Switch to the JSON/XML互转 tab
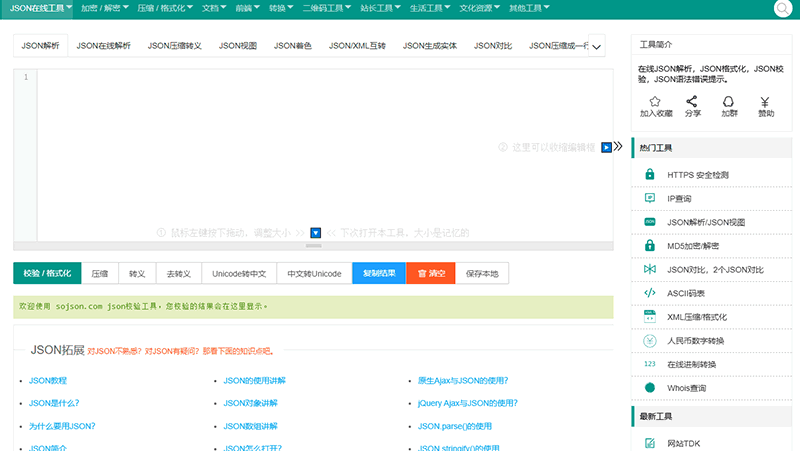Viewport: 800px width, 451px height. click(x=357, y=46)
